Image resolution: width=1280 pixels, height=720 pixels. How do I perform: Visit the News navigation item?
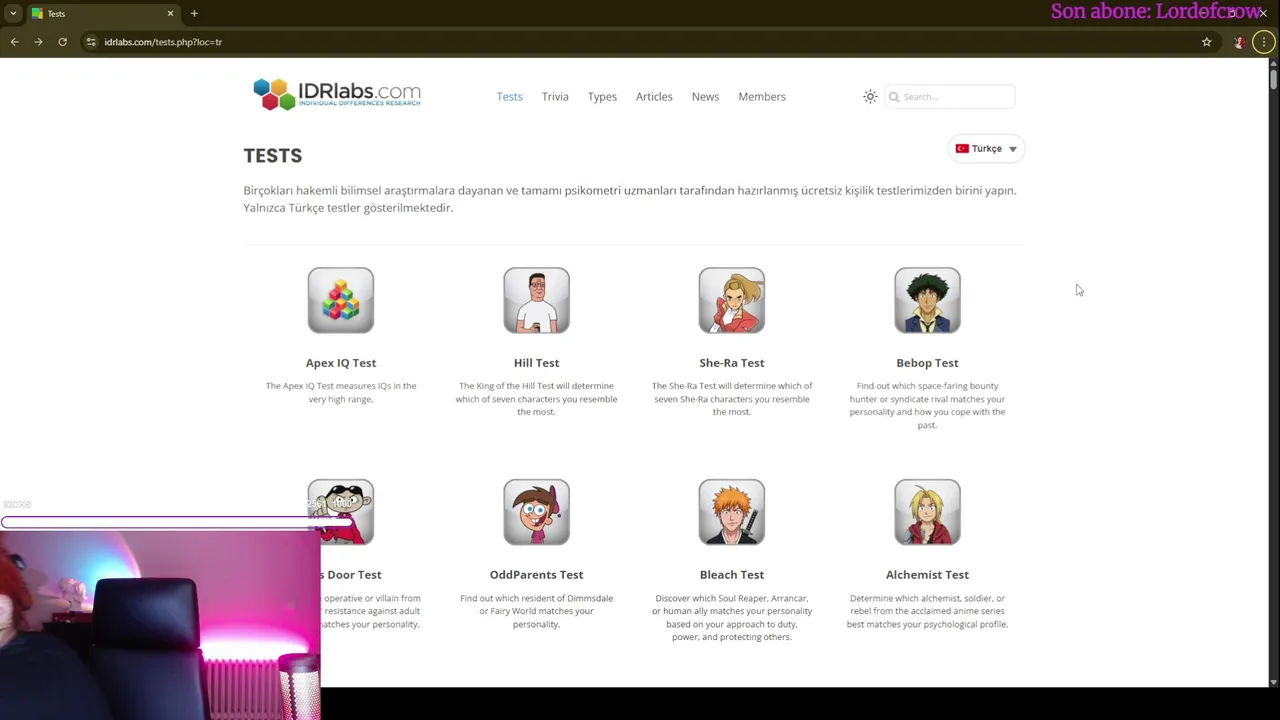(705, 97)
